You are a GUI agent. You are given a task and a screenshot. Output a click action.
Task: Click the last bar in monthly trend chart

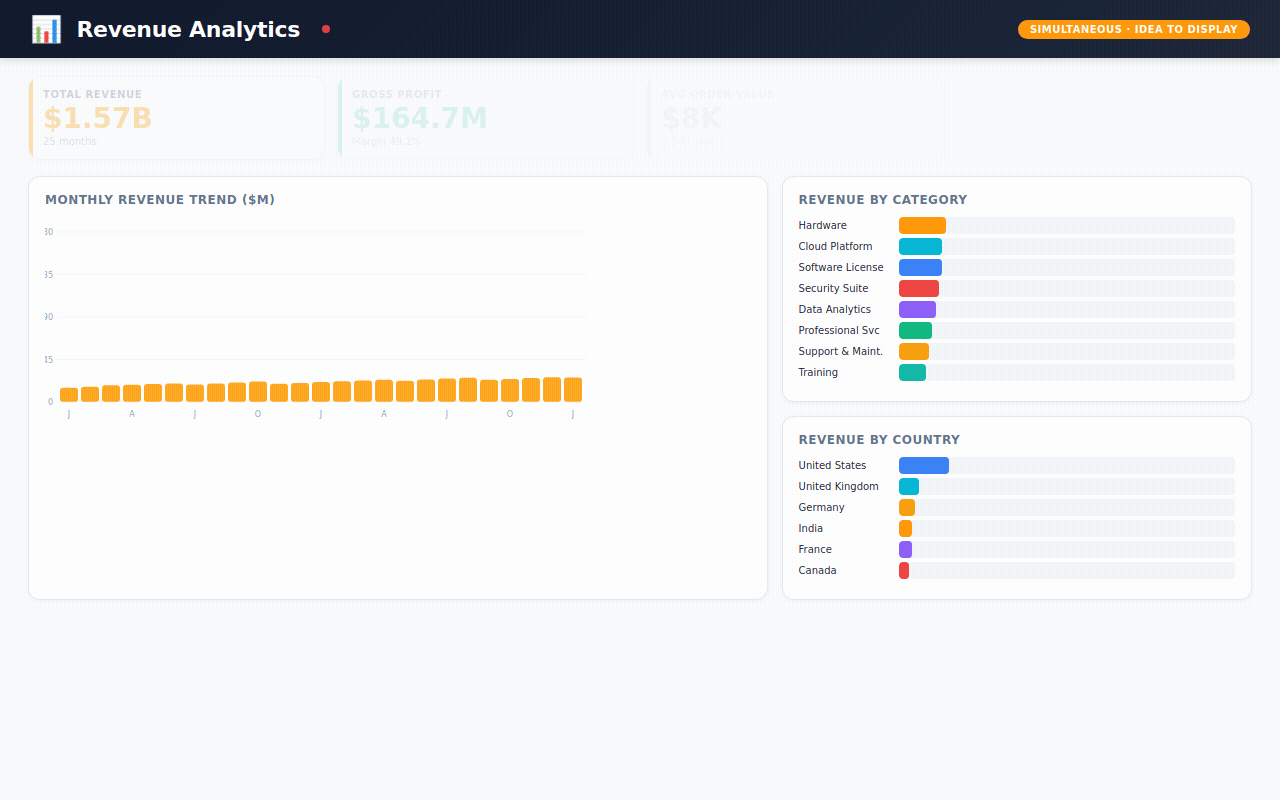click(572, 390)
